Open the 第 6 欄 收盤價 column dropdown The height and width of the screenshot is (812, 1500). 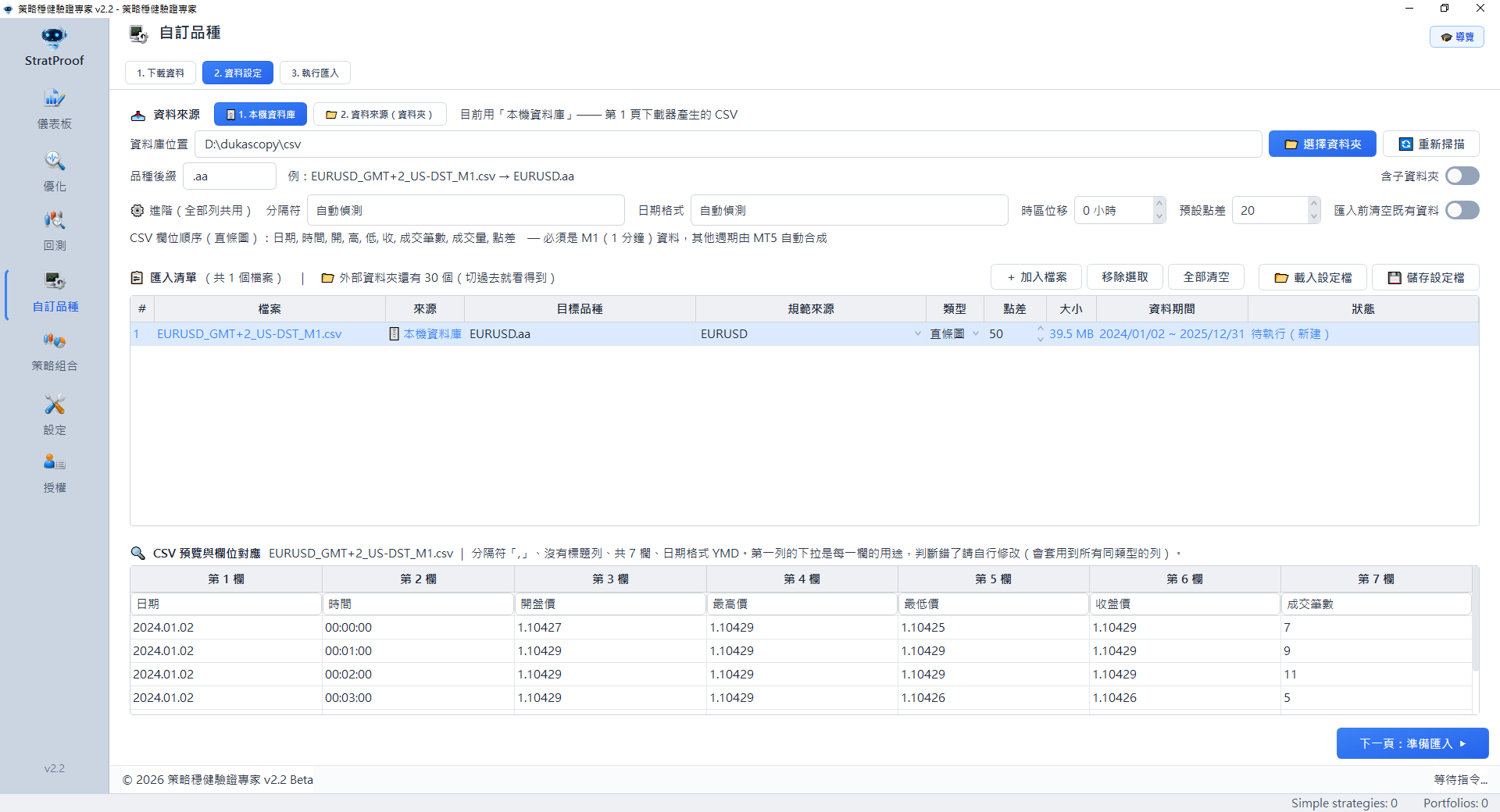(x=1185, y=604)
